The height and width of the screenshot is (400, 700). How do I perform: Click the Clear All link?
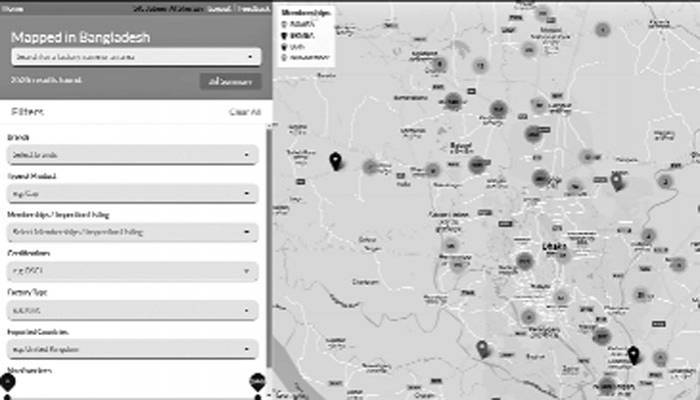245,112
